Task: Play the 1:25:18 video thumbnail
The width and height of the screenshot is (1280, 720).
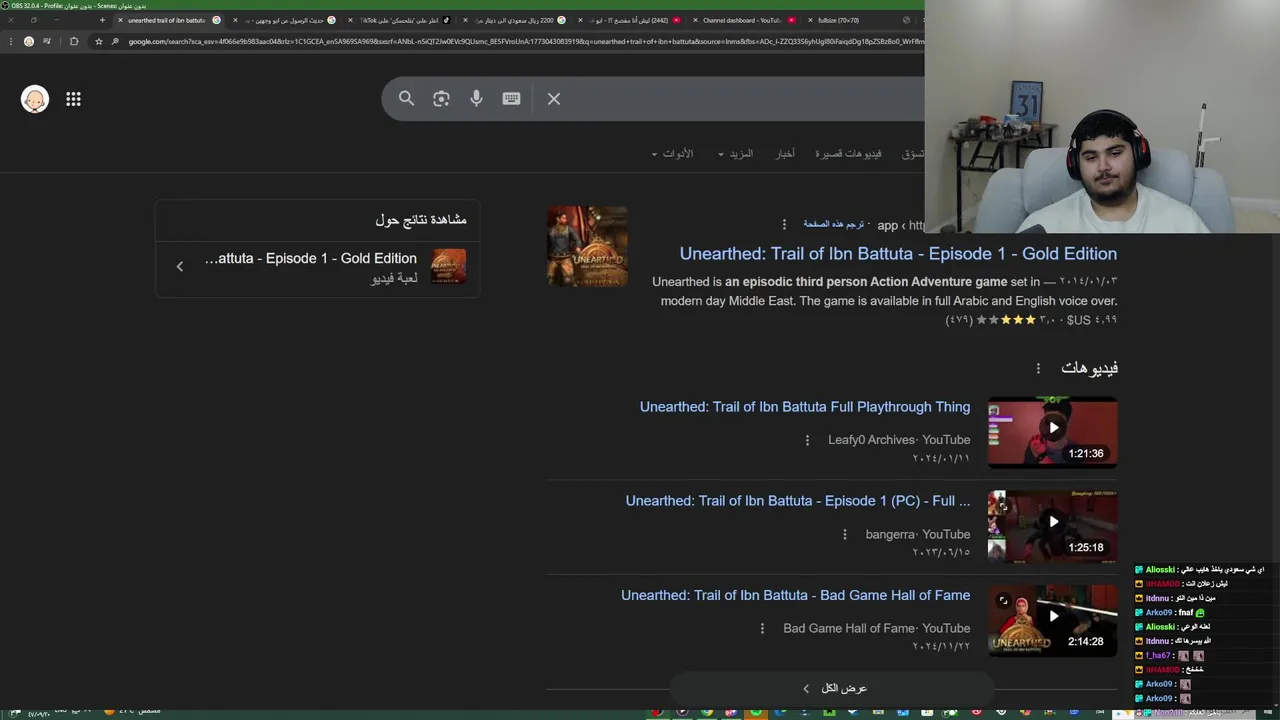Action: click(1053, 526)
